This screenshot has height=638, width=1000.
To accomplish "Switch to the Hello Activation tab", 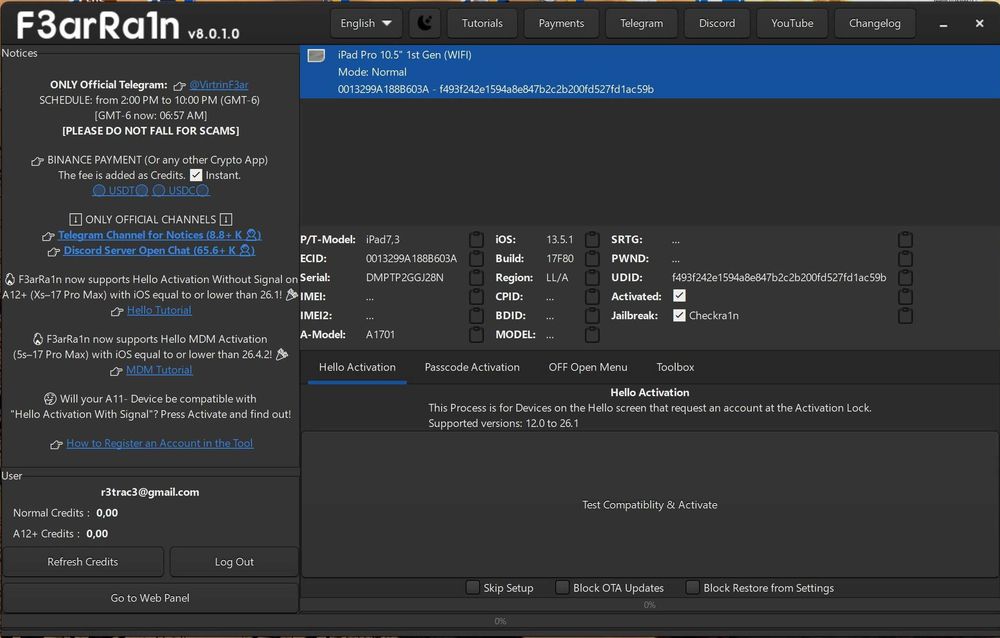I will 357,367.
